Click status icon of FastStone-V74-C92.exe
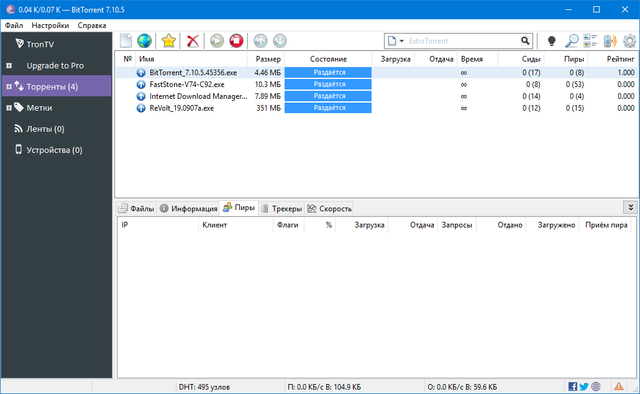 (141, 85)
